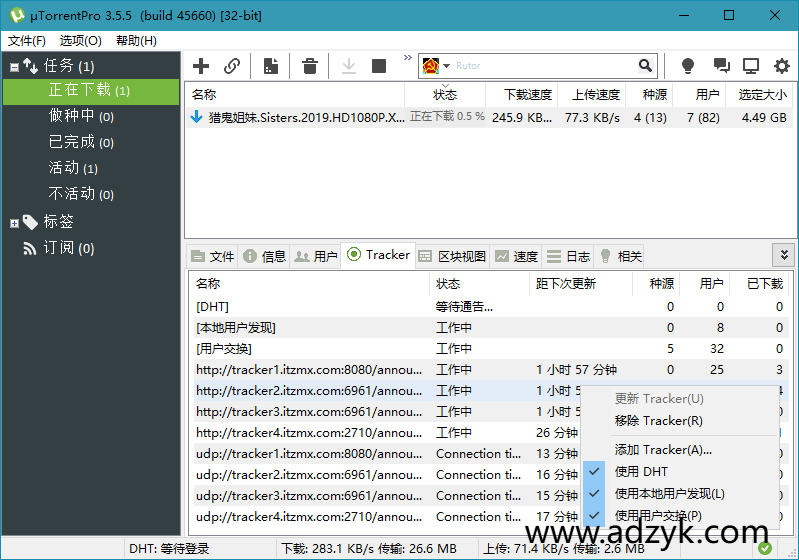
Task: Select http://tracker4.itzmx.com:2710 tracker row
Action: [385, 433]
